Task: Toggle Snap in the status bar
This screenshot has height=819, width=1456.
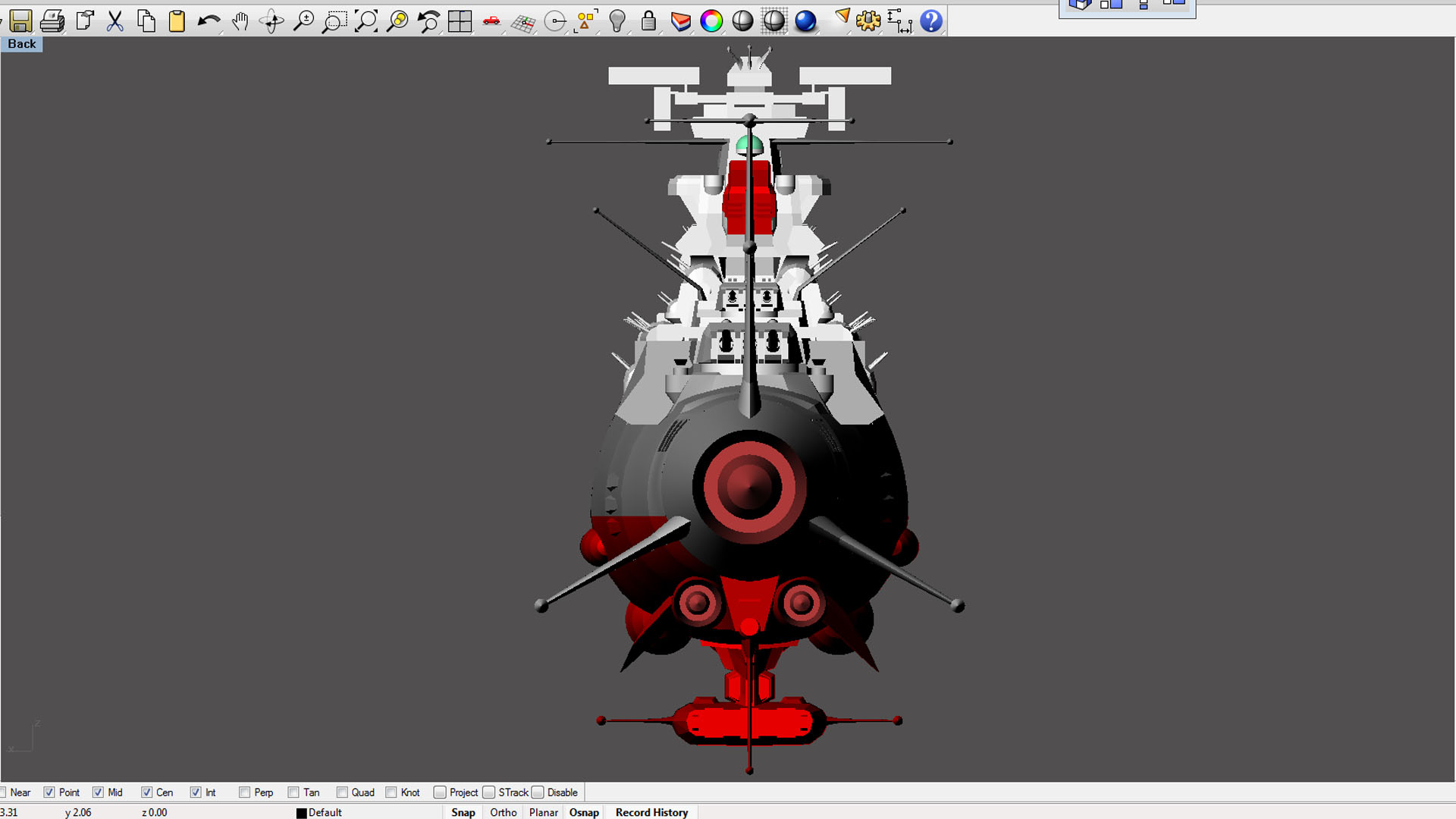Action: click(x=463, y=812)
